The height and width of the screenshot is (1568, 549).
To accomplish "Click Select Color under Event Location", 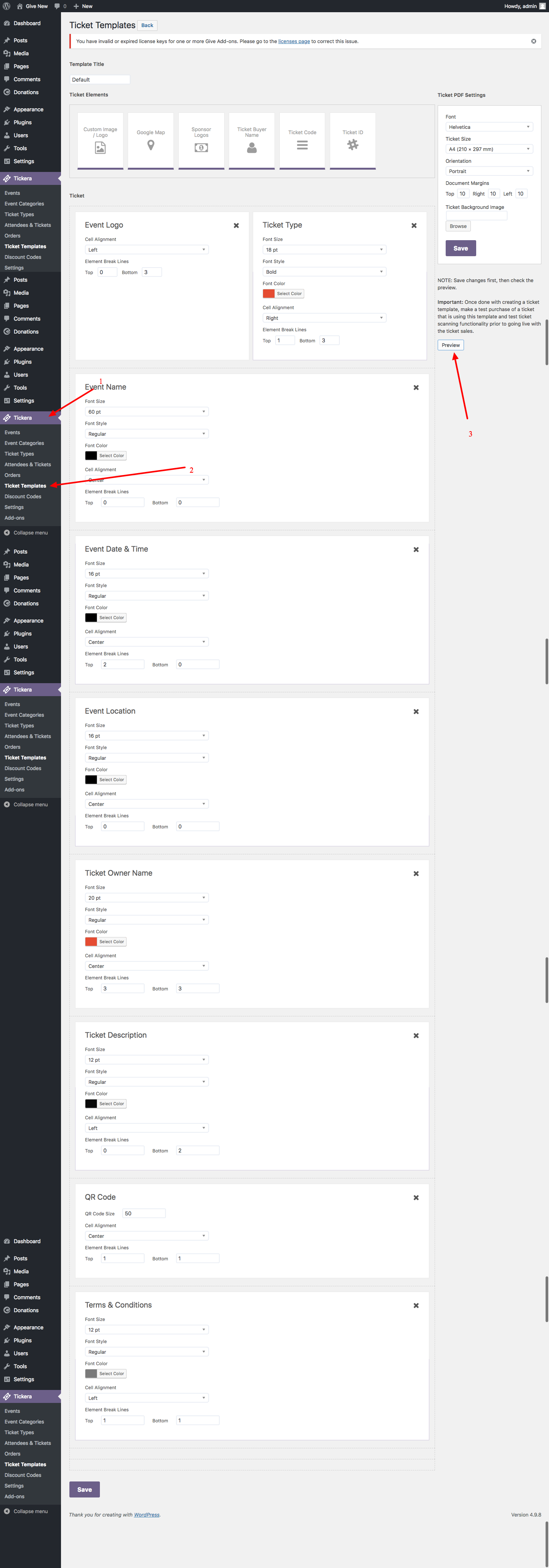I will pos(111,780).
